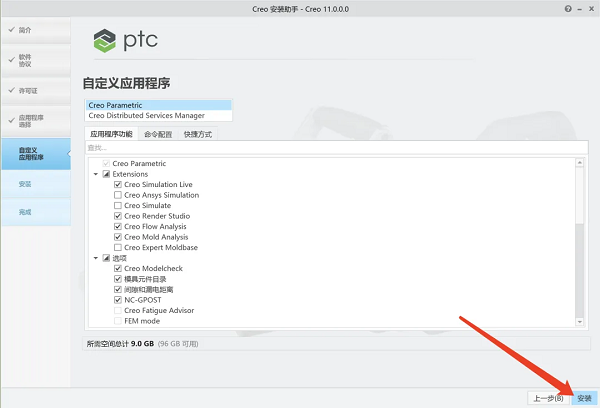Switch to 命令配置 tab
The width and height of the screenshot is (600, 408).
(158, 134)
